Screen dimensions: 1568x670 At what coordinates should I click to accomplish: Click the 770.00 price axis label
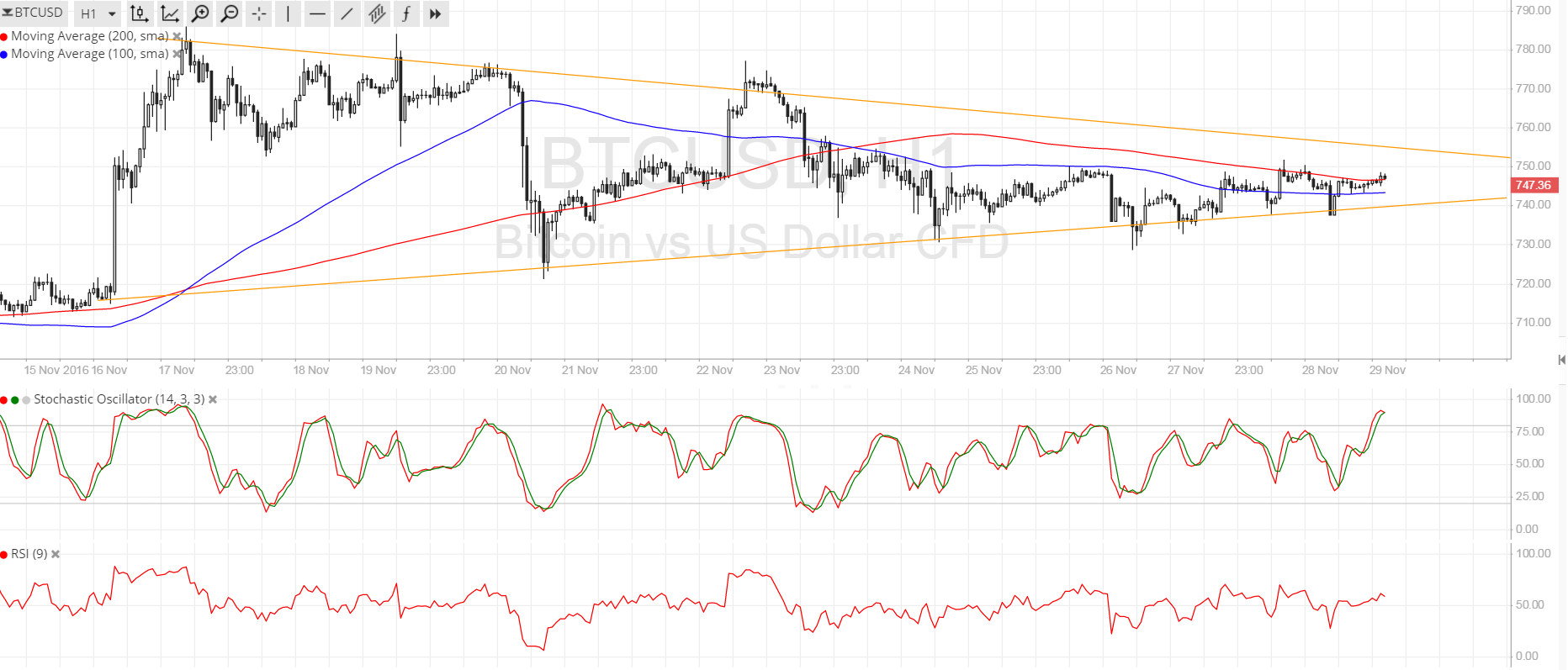pyautogui.click(x=1533, y=88)
